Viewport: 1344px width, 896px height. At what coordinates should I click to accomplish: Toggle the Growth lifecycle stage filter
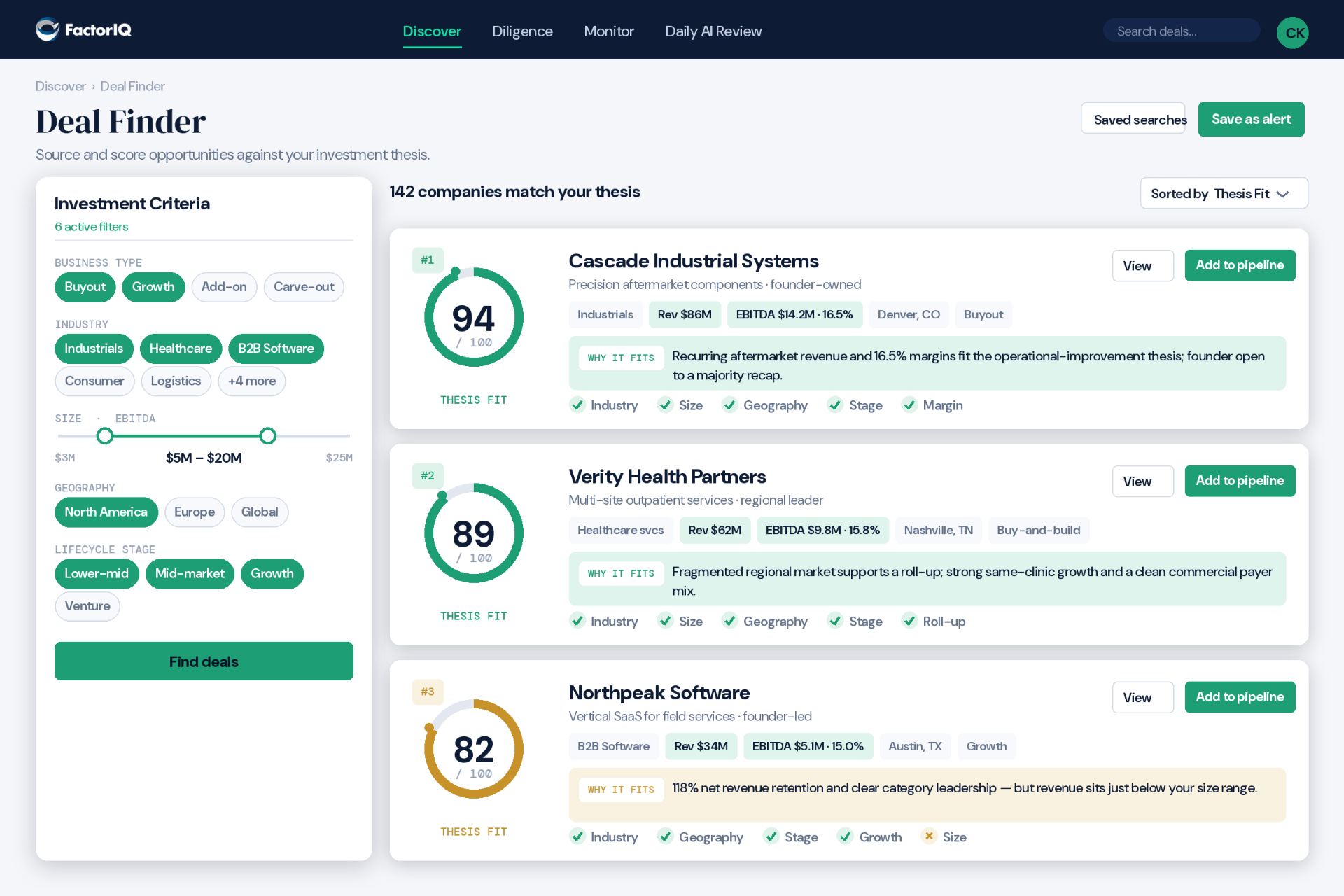coord(272,574)
